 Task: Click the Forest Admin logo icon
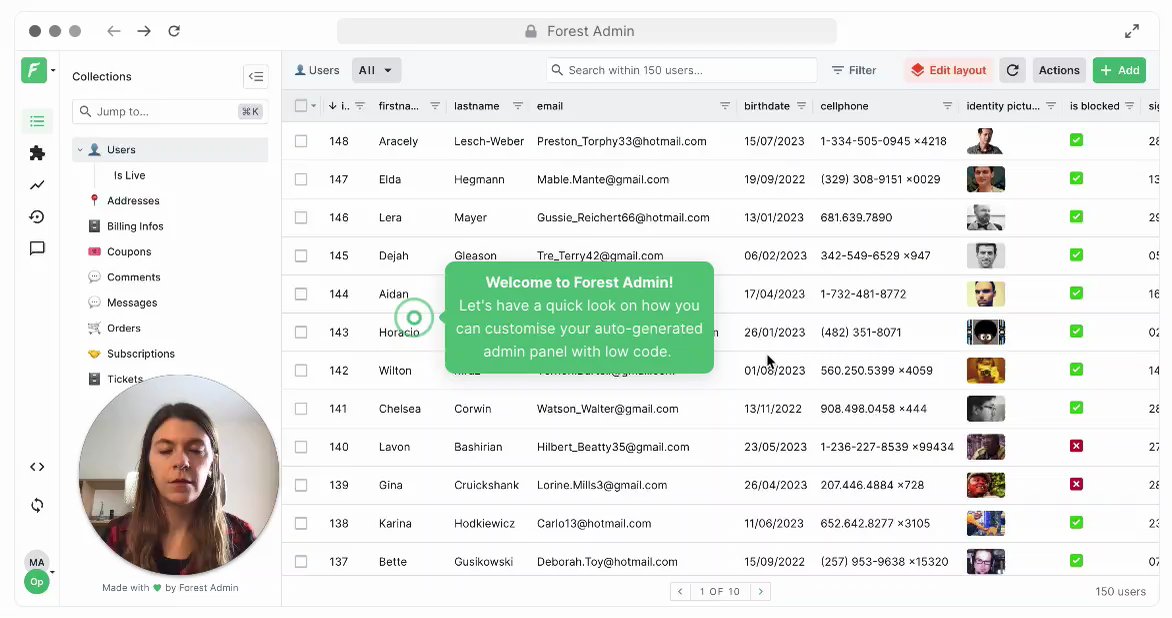34,70
